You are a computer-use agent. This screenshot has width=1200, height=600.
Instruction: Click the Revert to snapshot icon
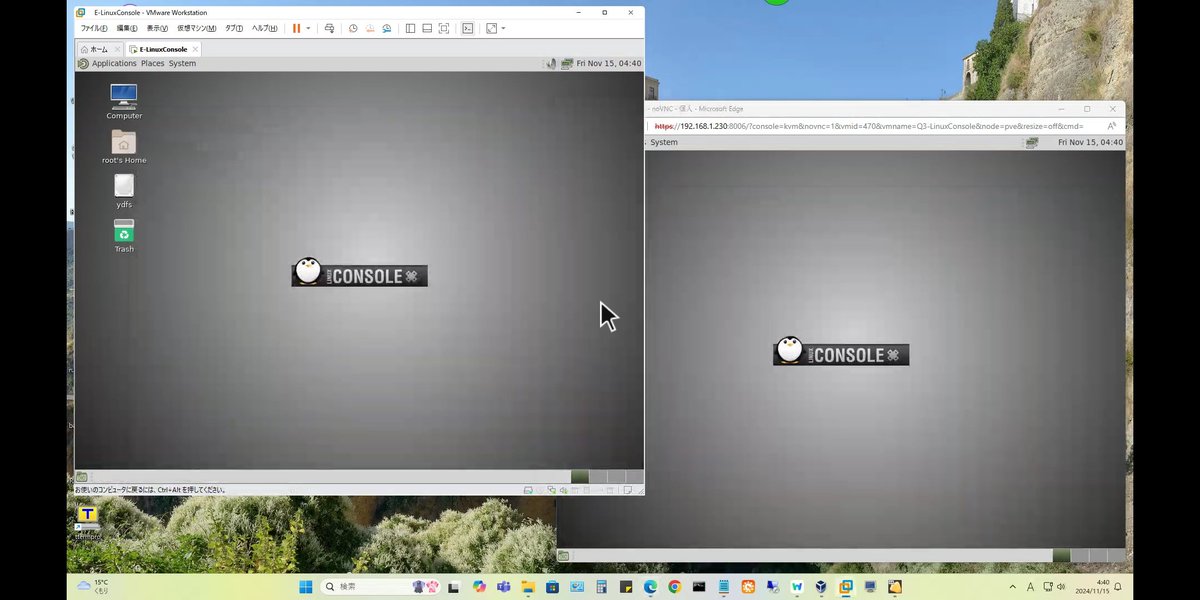pos(370,28)
